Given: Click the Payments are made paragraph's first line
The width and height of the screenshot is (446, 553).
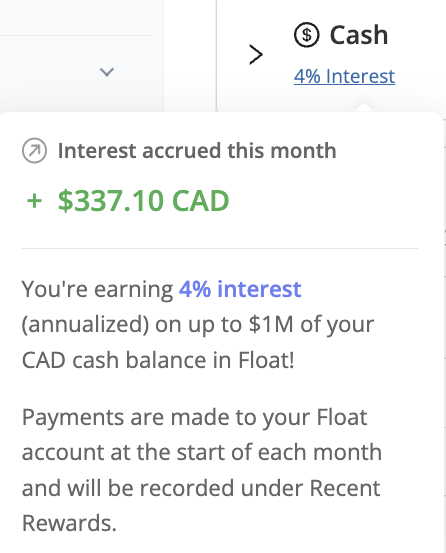Looking at the screenshot, I should click(x=195, y=418).
